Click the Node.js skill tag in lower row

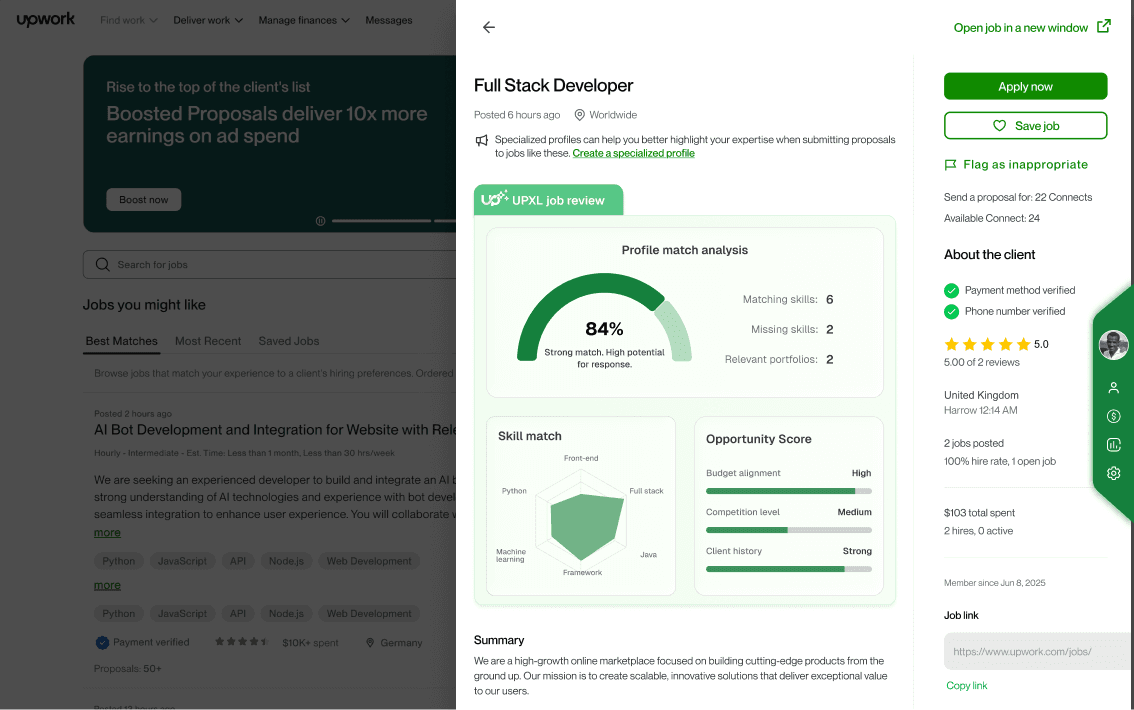click(x=286, y=614)
